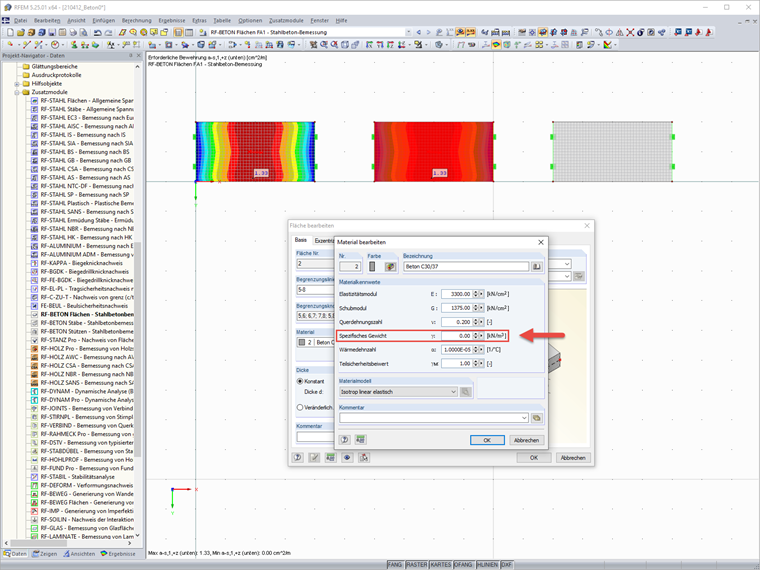Open navigator Ansichten tab
The height and width of the screenshot is (570, 760).
[x=79, y=554]
